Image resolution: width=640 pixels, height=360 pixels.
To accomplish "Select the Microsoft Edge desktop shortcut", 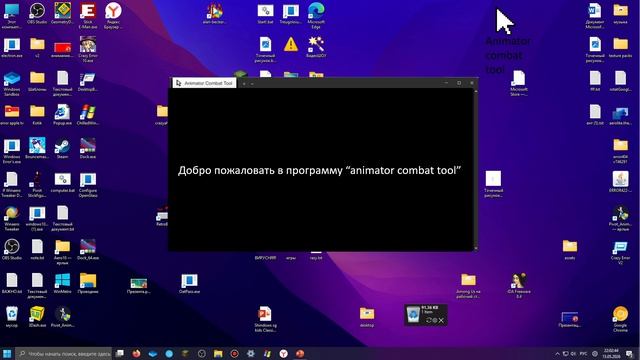I will tap(316, 16).
